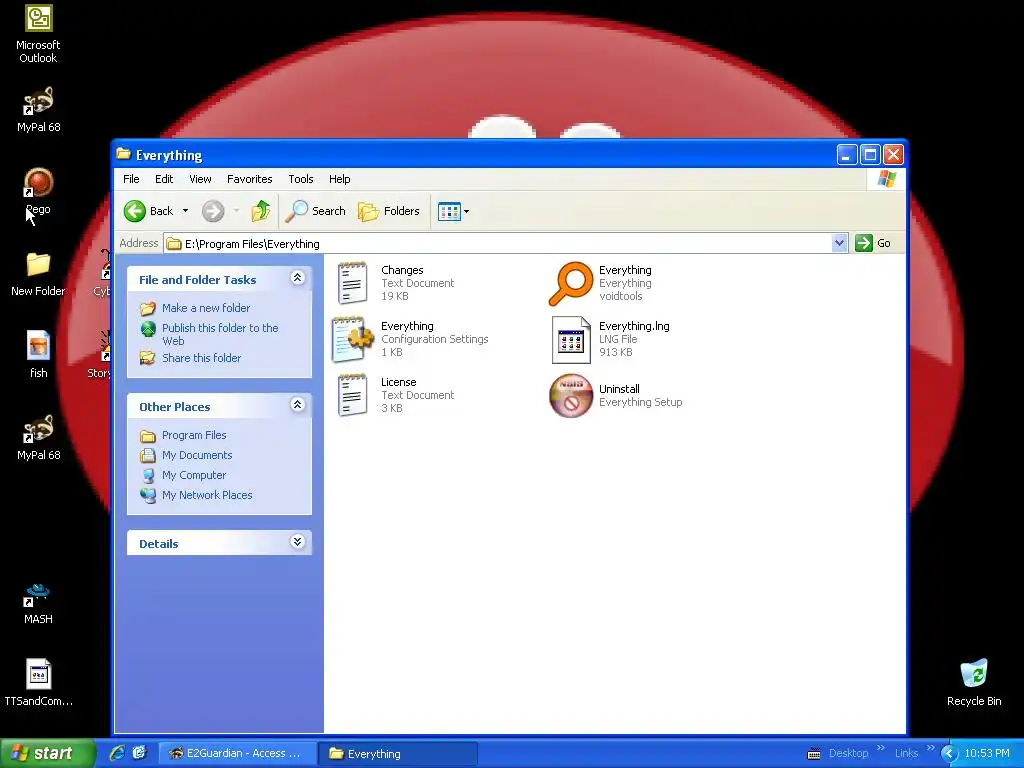The width and height of the screenshot is (1024, 768).
Task: Click the License file name text
Action: [x=398, y=382]
